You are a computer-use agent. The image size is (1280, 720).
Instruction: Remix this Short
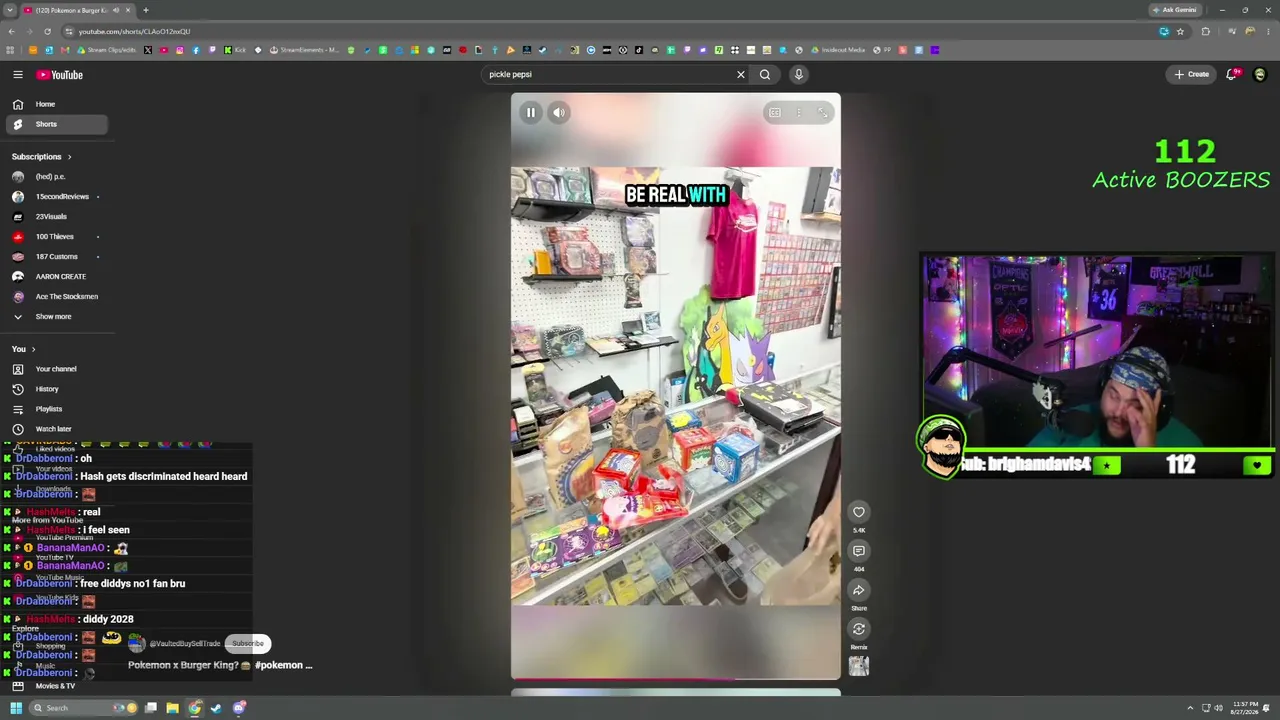pos(858,629)
